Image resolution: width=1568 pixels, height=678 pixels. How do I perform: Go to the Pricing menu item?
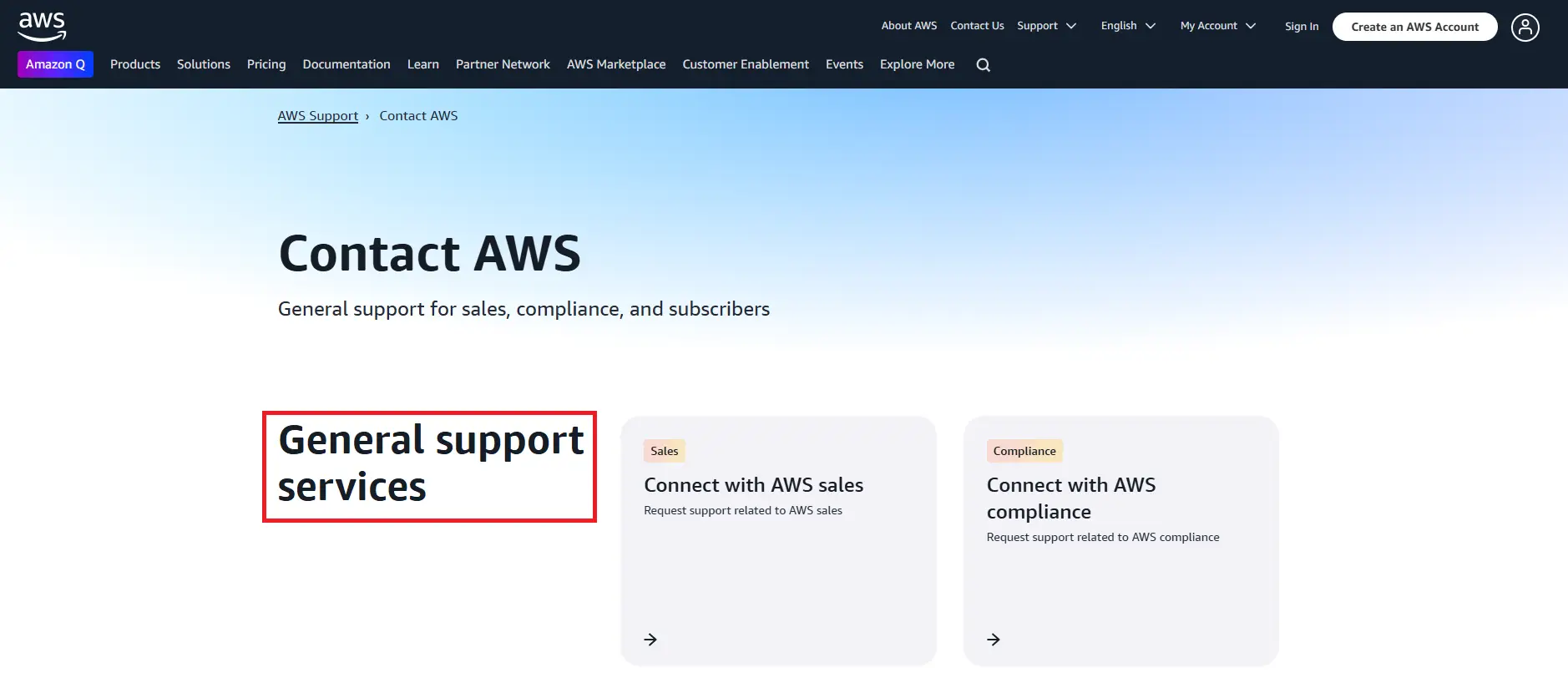pos(266,64)
